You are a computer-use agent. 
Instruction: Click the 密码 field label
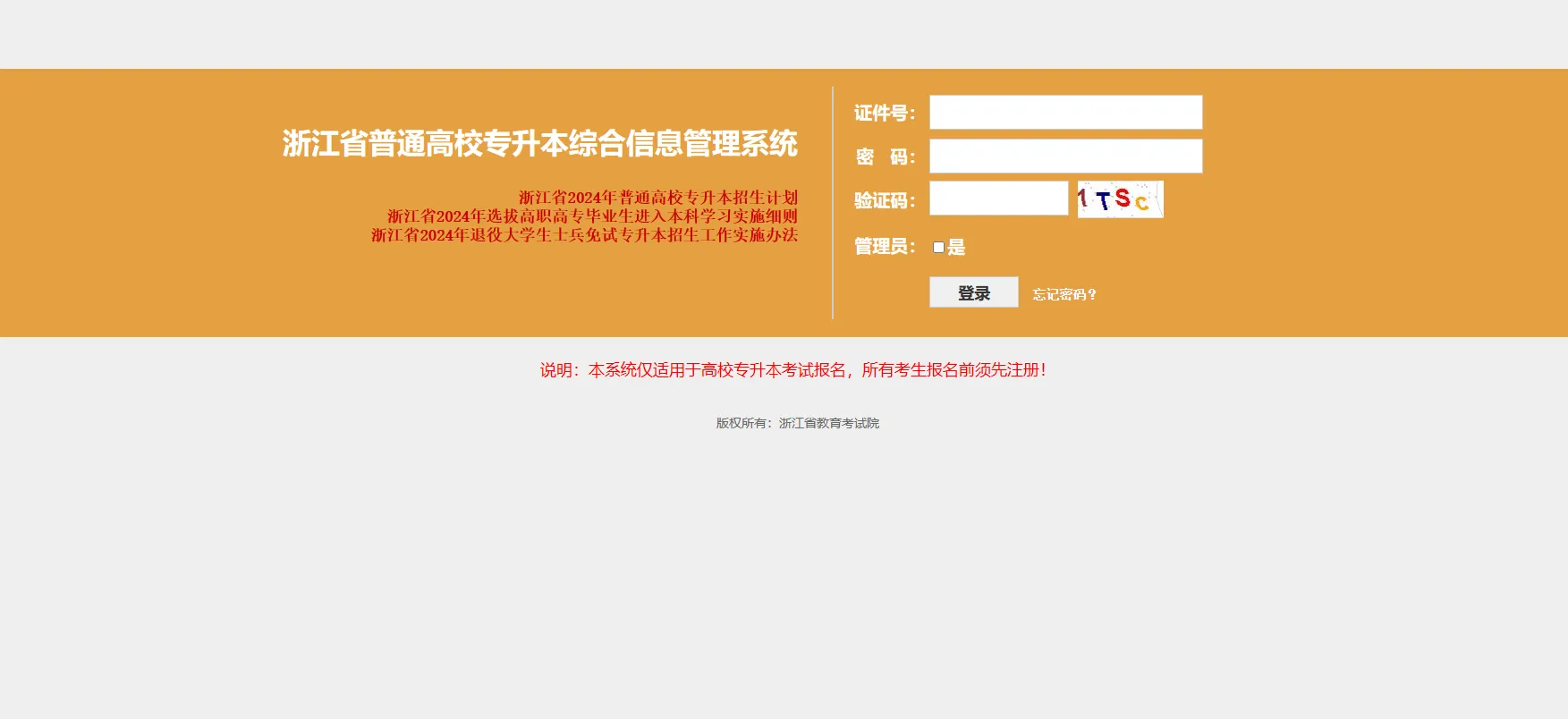pyautogui.click(x=884, y=157)
